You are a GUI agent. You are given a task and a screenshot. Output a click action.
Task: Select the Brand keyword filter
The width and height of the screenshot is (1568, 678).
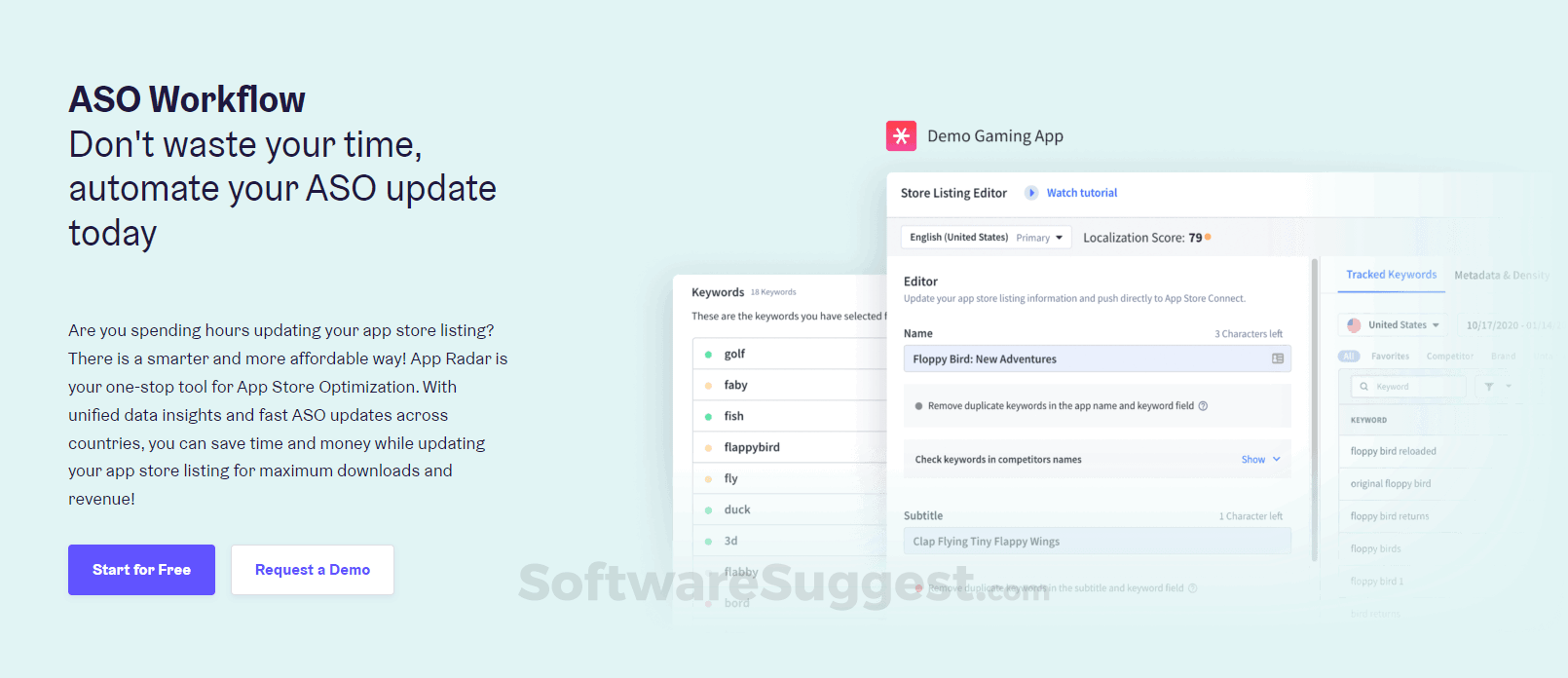1504,357
